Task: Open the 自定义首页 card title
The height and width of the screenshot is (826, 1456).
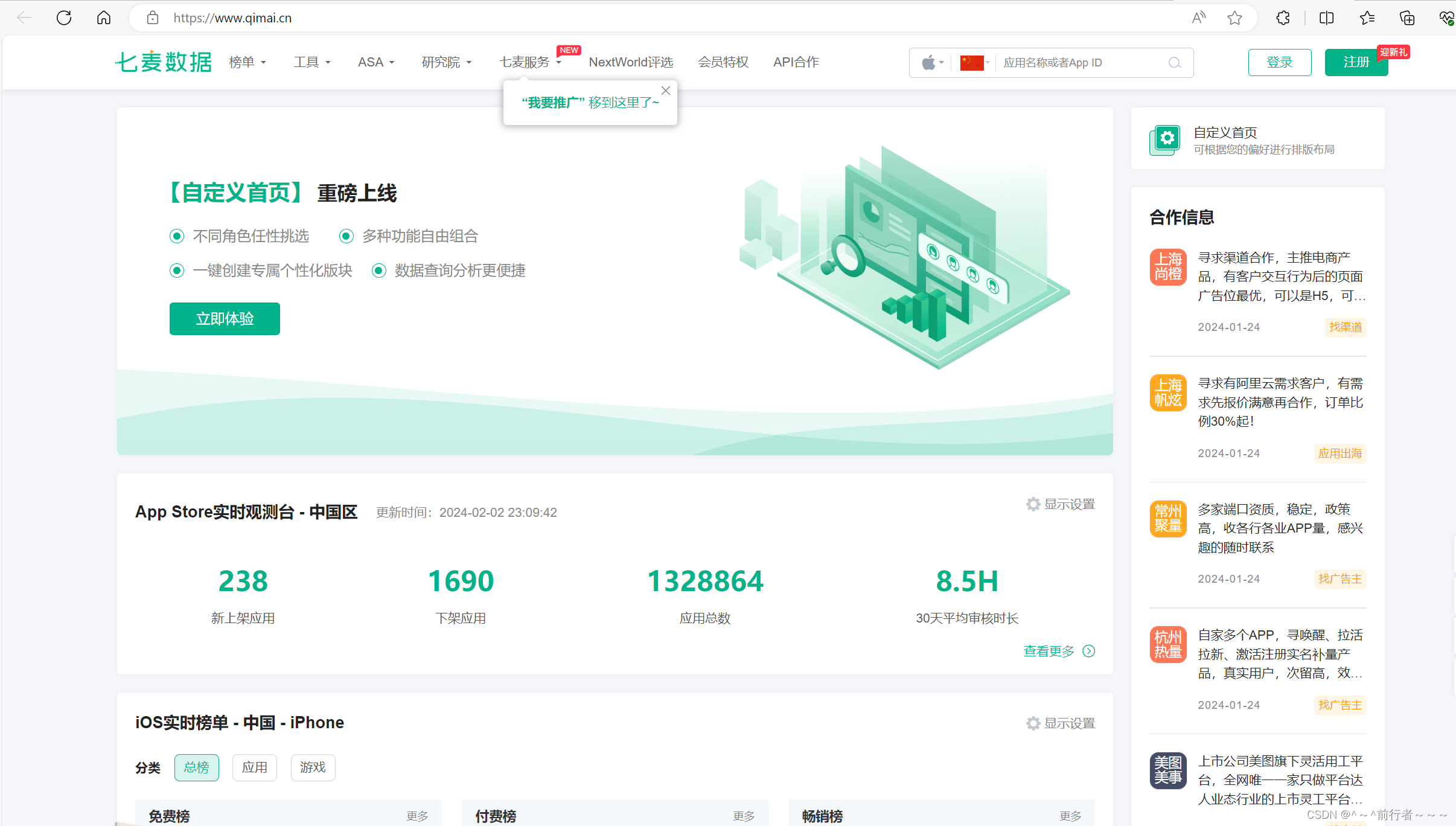Action: point(1225,132)
